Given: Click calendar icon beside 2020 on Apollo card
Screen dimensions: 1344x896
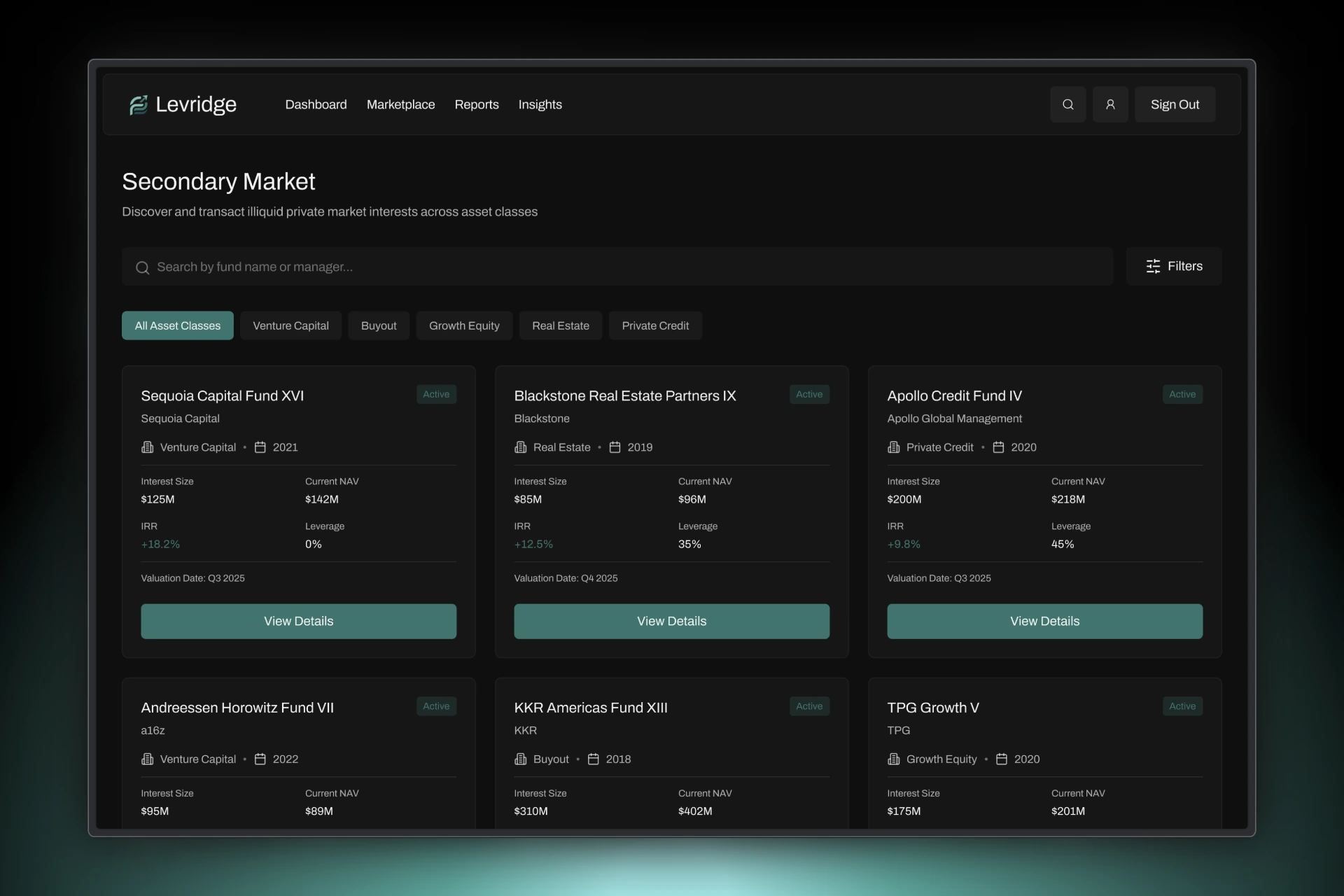Looking at the screenshot, I should pos(998,447).
